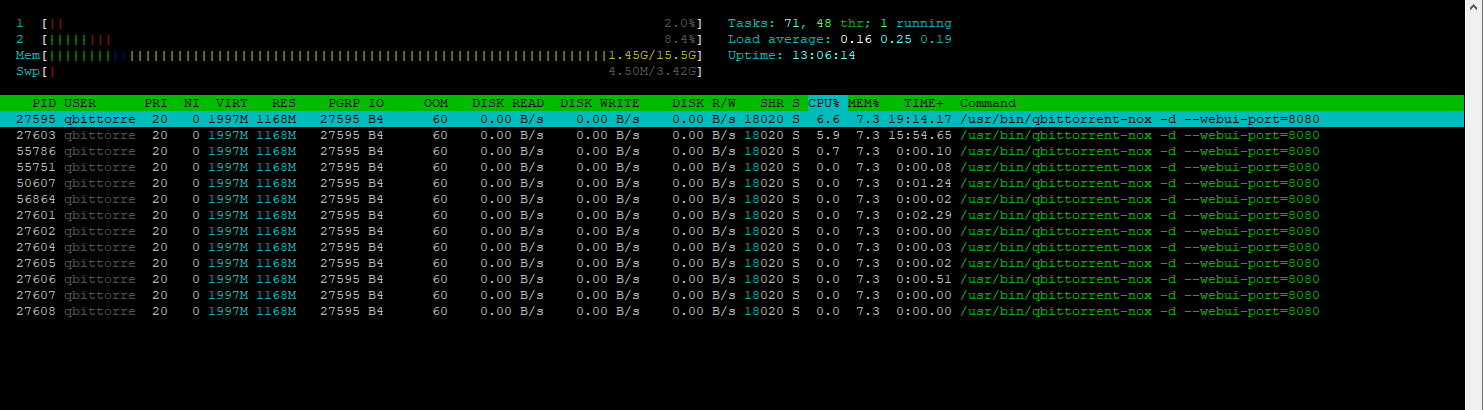Image resolution: width=1483 pixels, height=410 pixels.
Task: Click the Load average line
Action: coord(840,39)
